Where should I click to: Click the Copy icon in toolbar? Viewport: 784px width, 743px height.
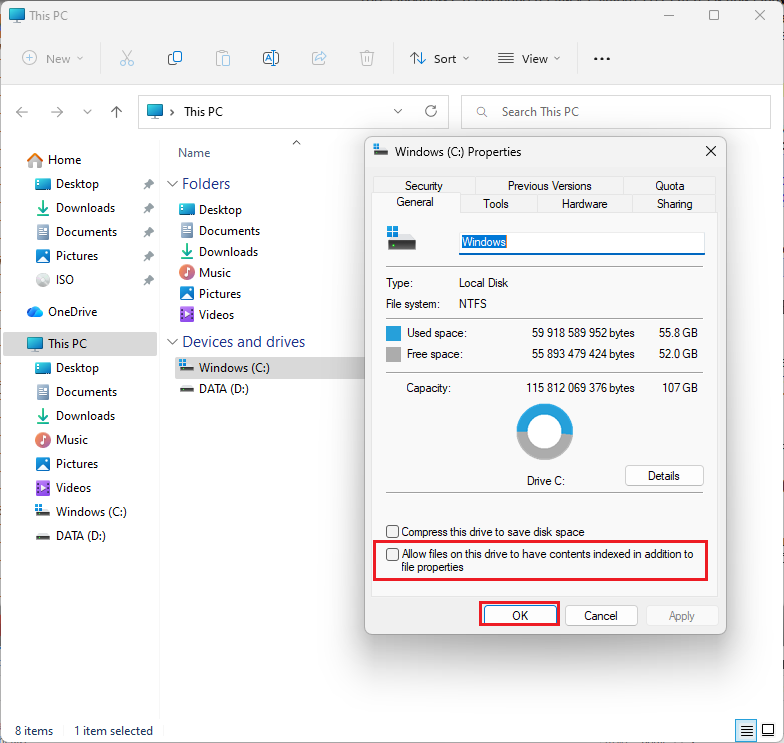[175, 59]
